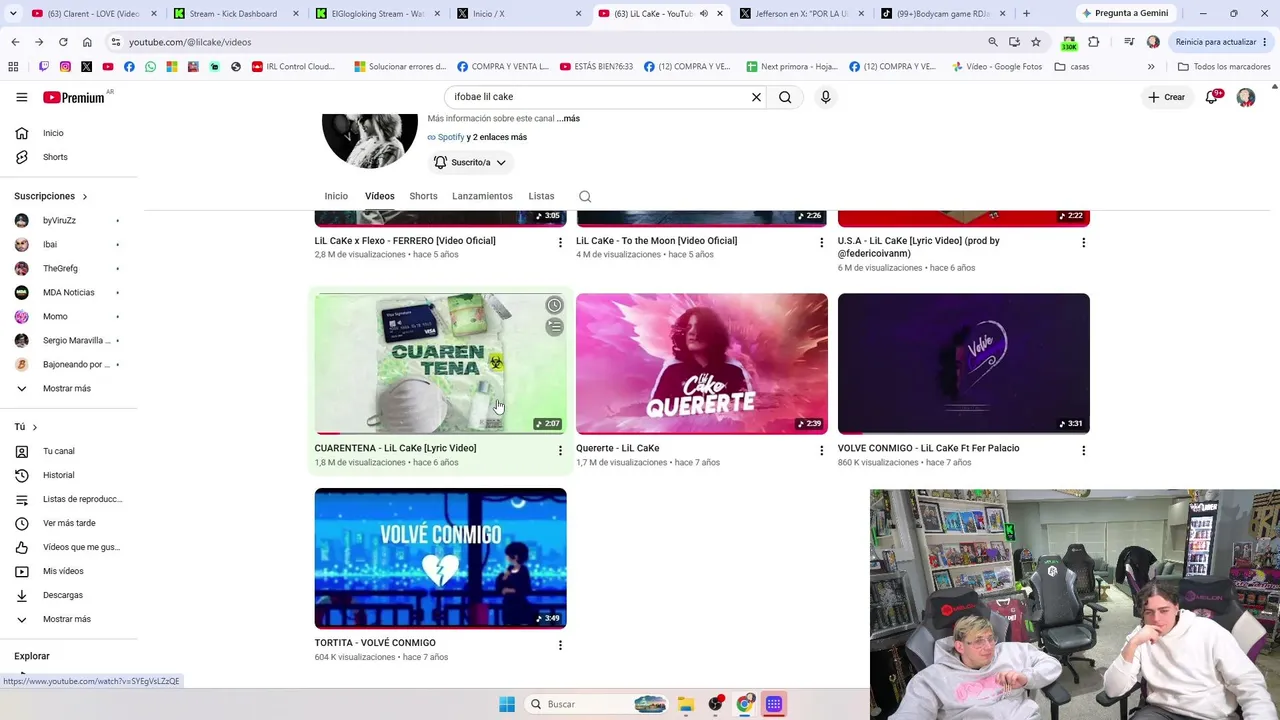This screenshot has height=720, width=1280.
Task: Expand Mostrar más under subscriptions
Action: point(66,388)
